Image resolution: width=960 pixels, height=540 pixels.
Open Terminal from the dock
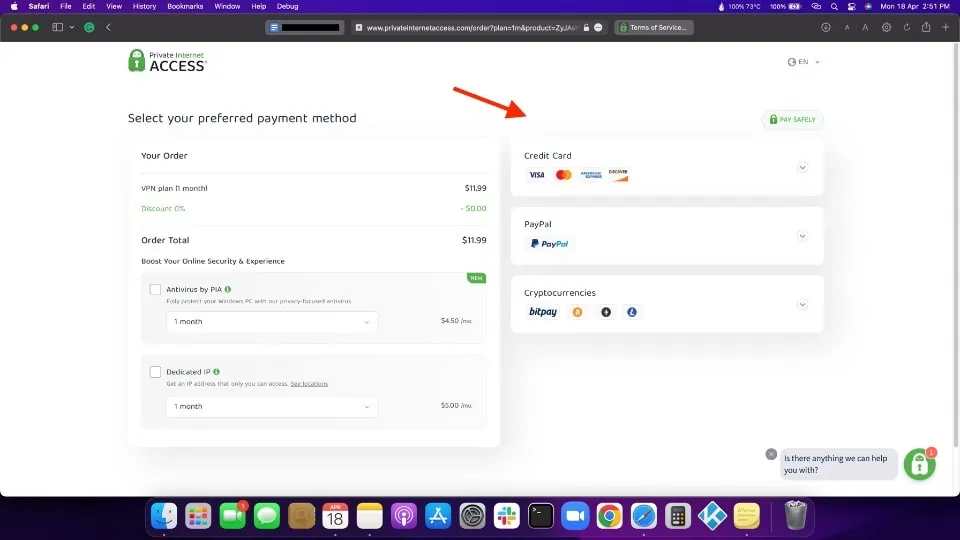(541, 516)
